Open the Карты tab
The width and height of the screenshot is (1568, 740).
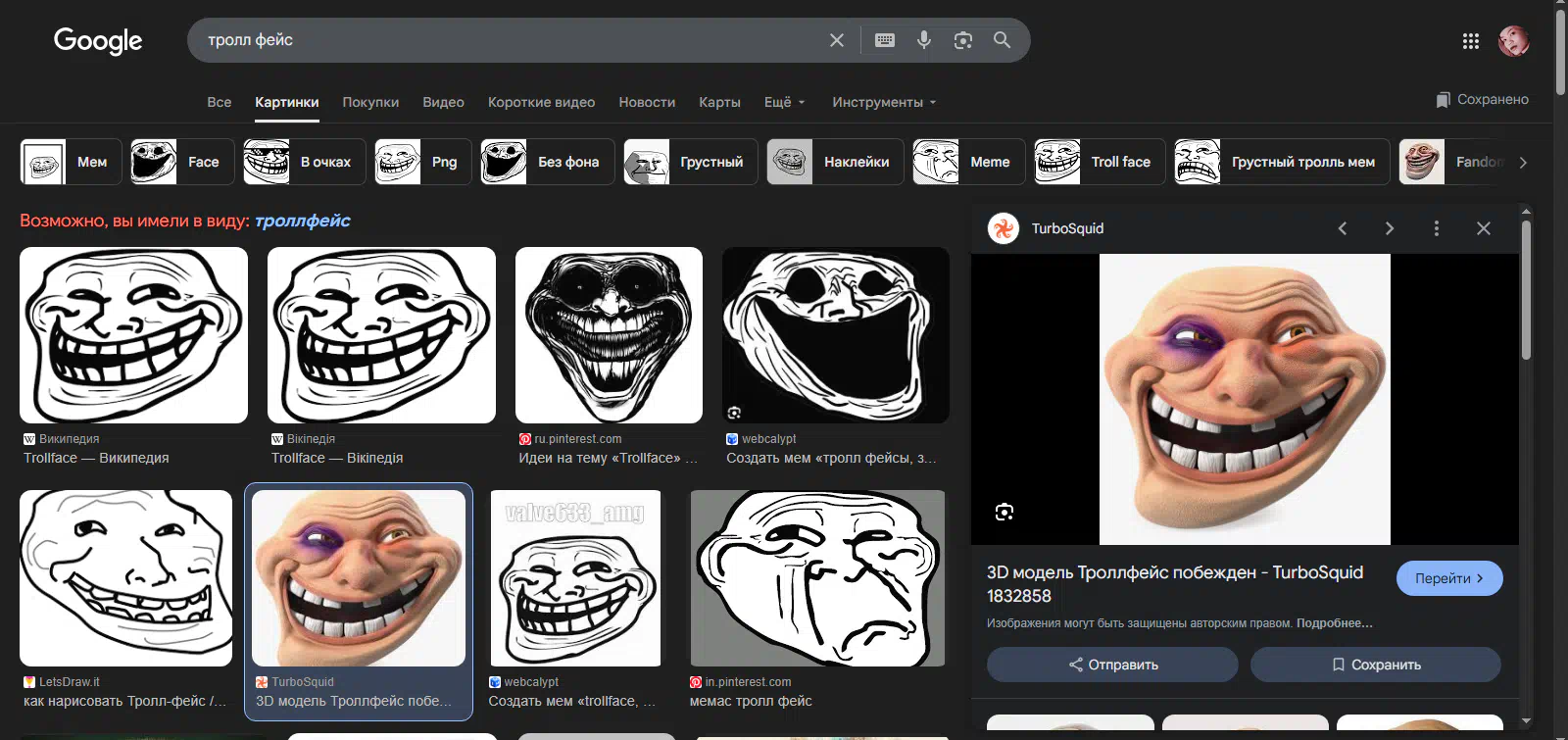click(x=719, y=102)
